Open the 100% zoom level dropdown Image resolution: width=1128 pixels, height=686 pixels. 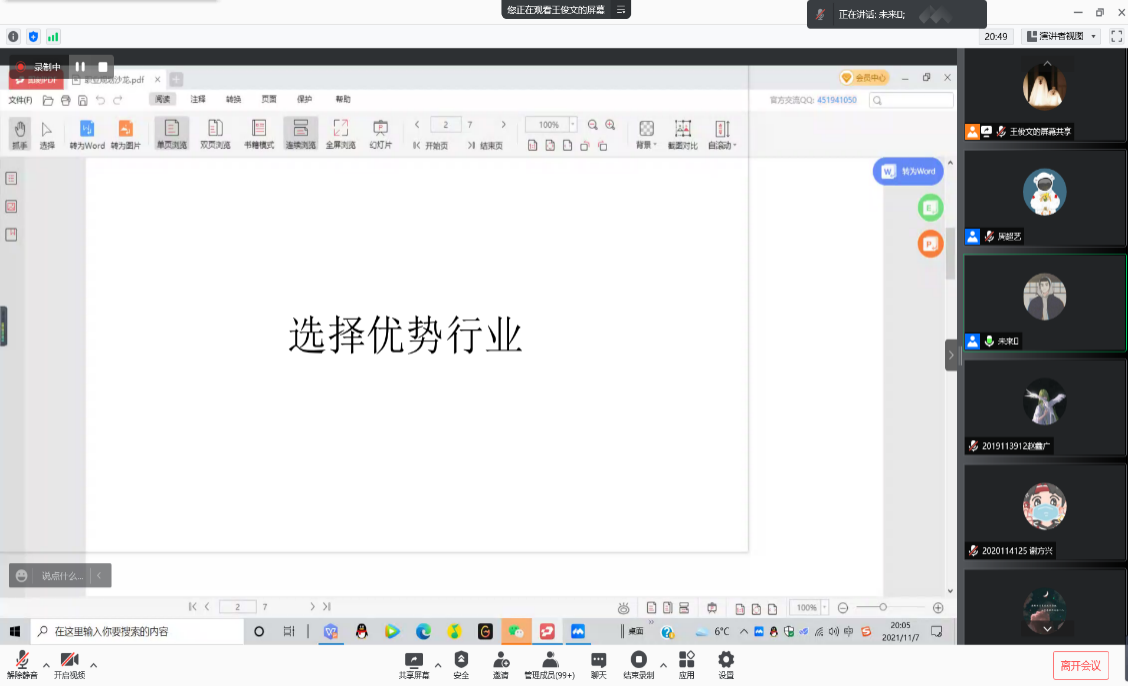573,125
